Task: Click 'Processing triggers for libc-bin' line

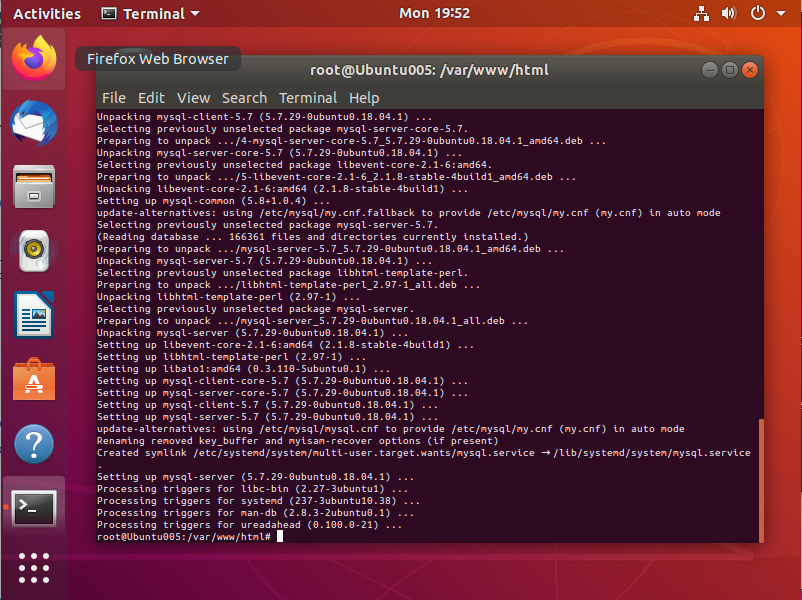Action: pos(252,488)
